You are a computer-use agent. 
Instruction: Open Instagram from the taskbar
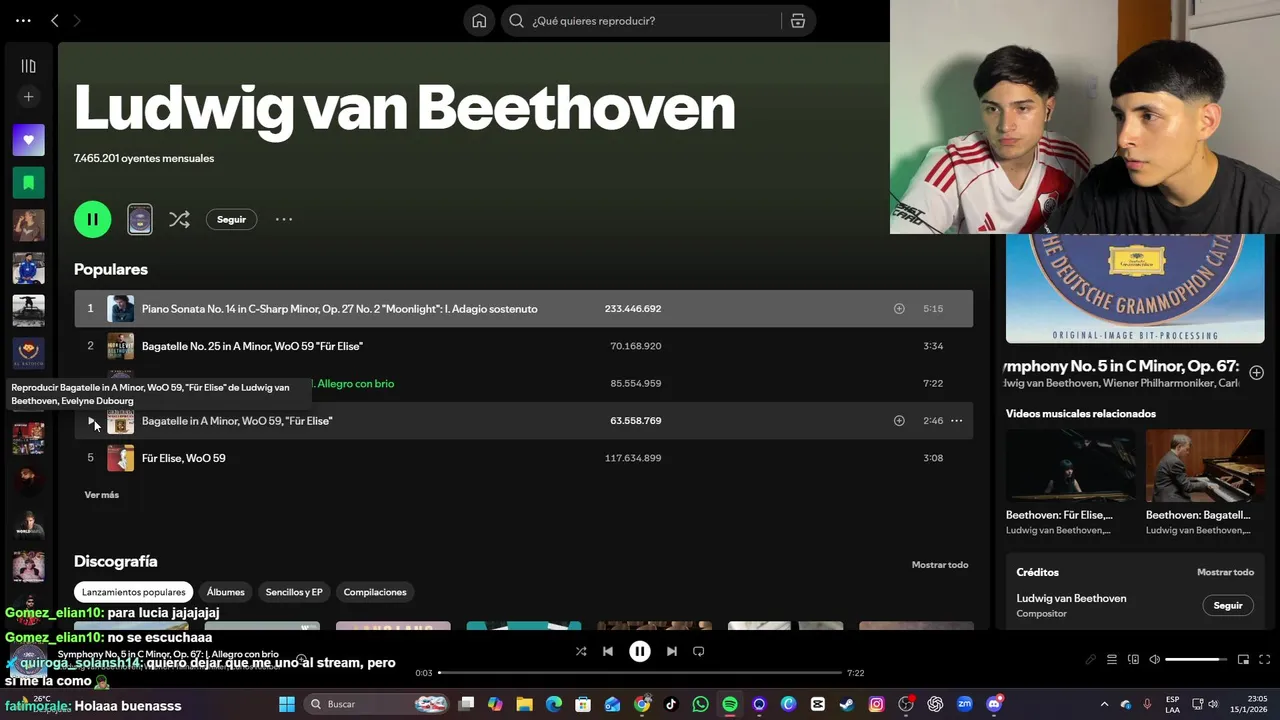pyautogui.click(x=877, y=704)
